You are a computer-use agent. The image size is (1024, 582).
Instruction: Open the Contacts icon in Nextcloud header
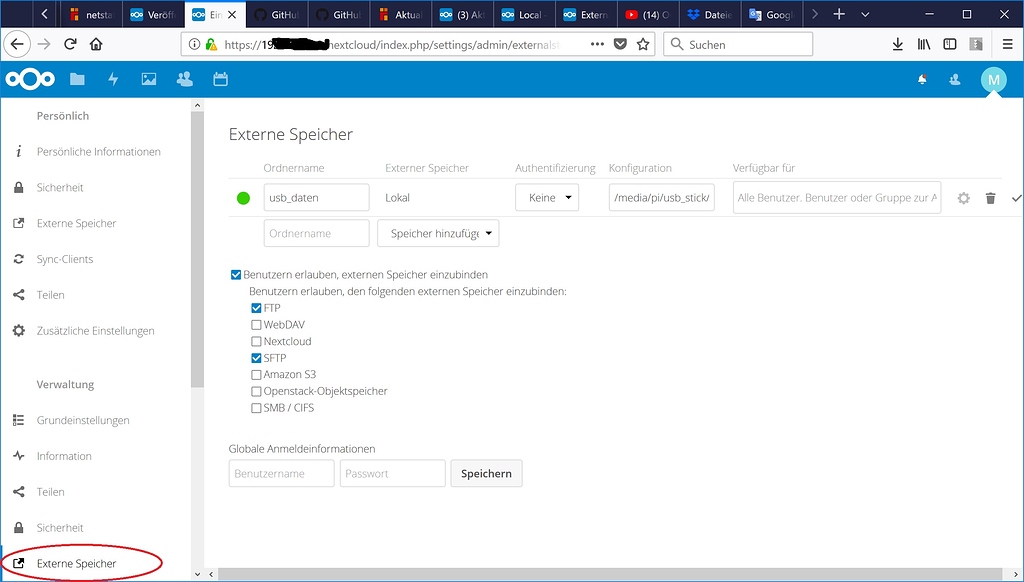pyautogui.click(x=185, y=79)
